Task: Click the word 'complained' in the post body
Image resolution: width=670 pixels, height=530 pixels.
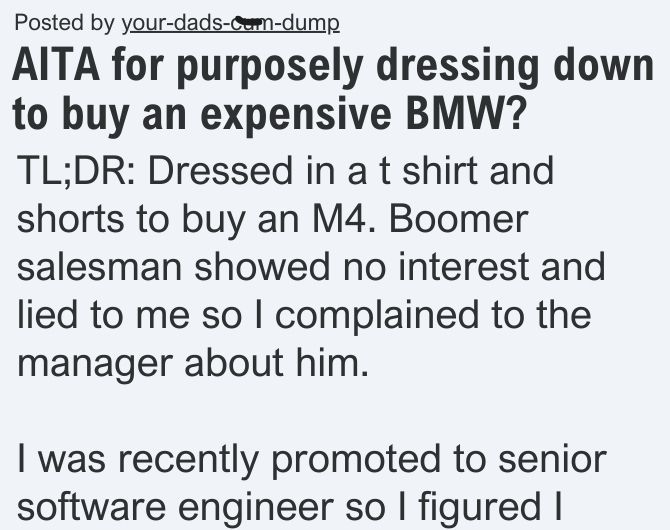Action: [376, 315]
